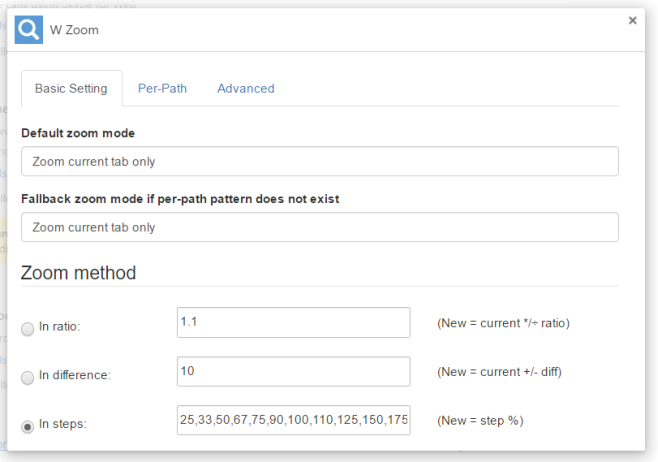Select the In ratio radio button
The height and width of the screenshot is (462, 658).
coord(28,329)
